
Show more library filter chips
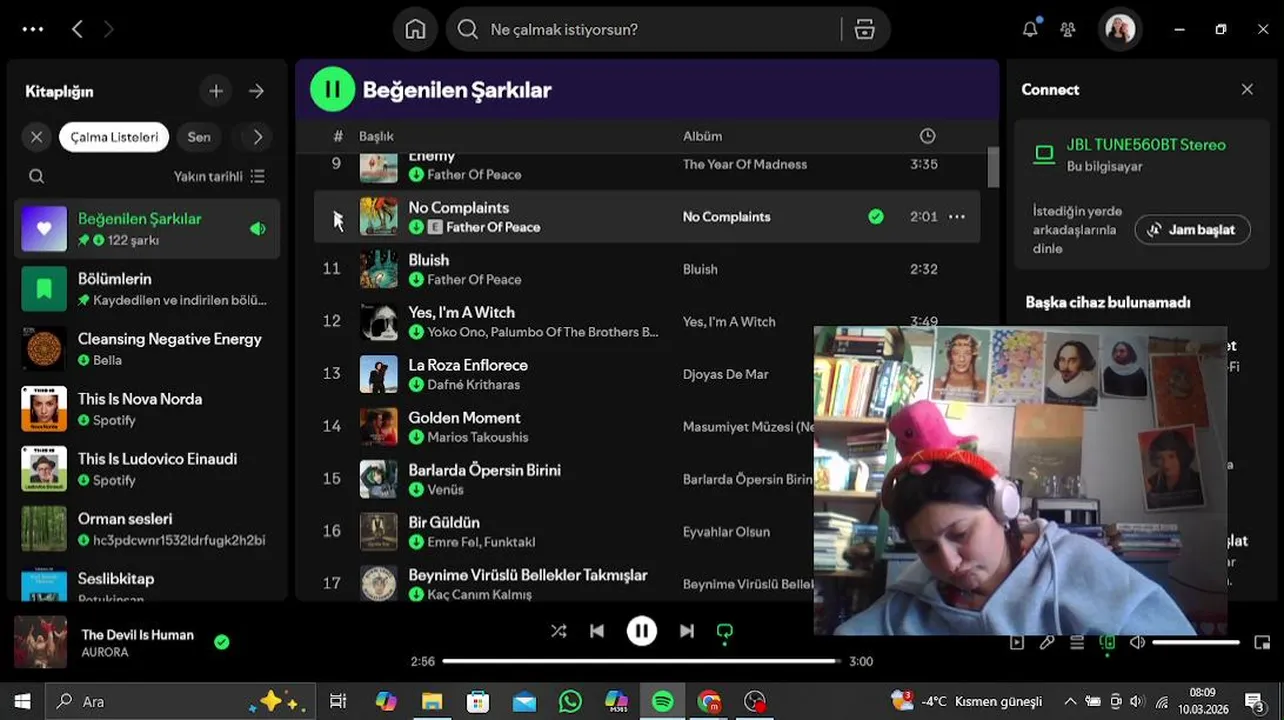pyautogui.click(x=257, y=137)
